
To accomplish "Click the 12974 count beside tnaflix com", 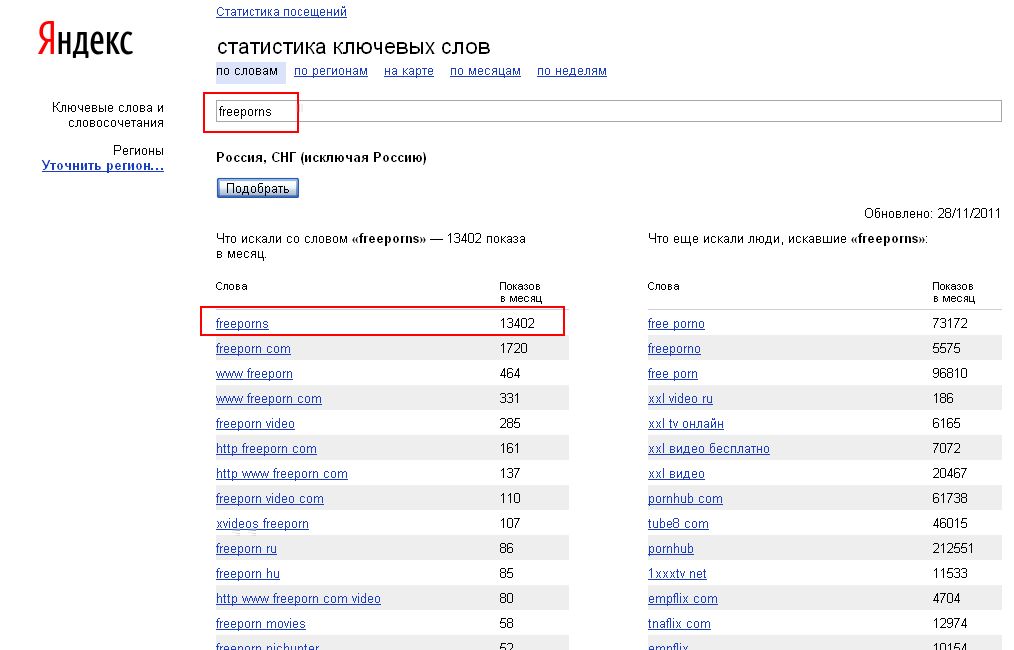I will pos(950,624).
